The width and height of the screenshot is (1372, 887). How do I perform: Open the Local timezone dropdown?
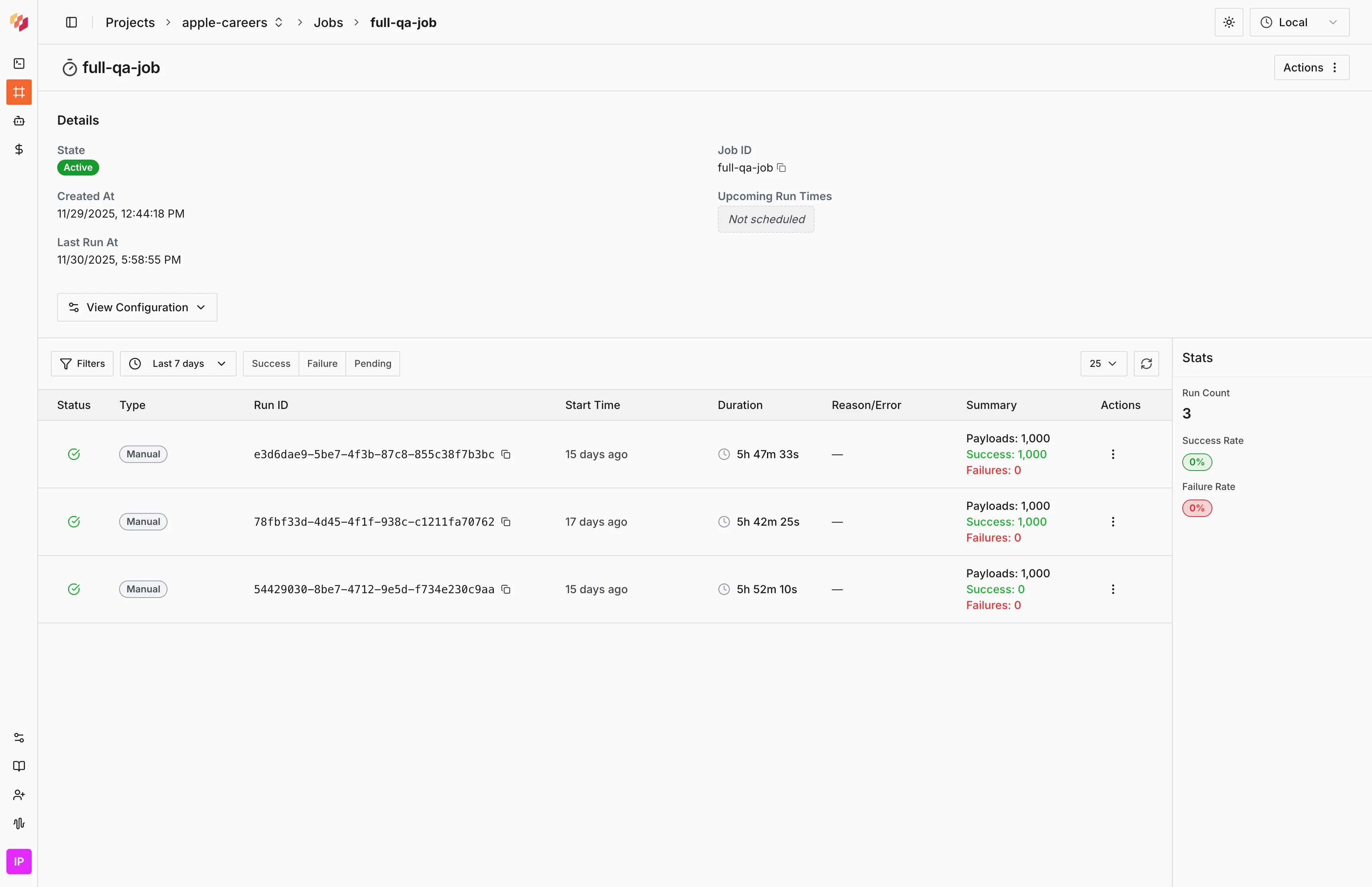(1299, 23)
